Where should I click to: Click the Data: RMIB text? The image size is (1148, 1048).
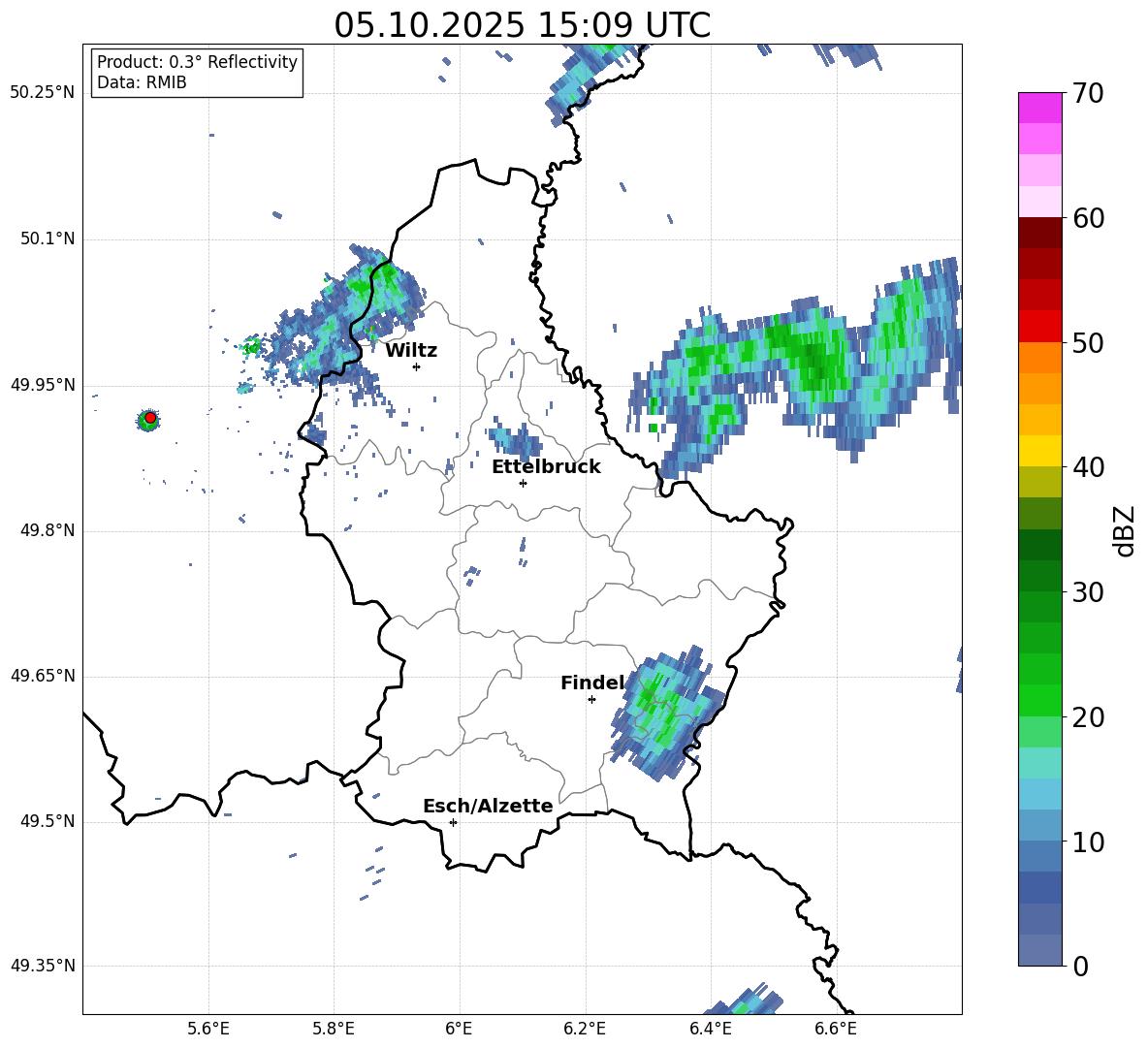point(142,82)
